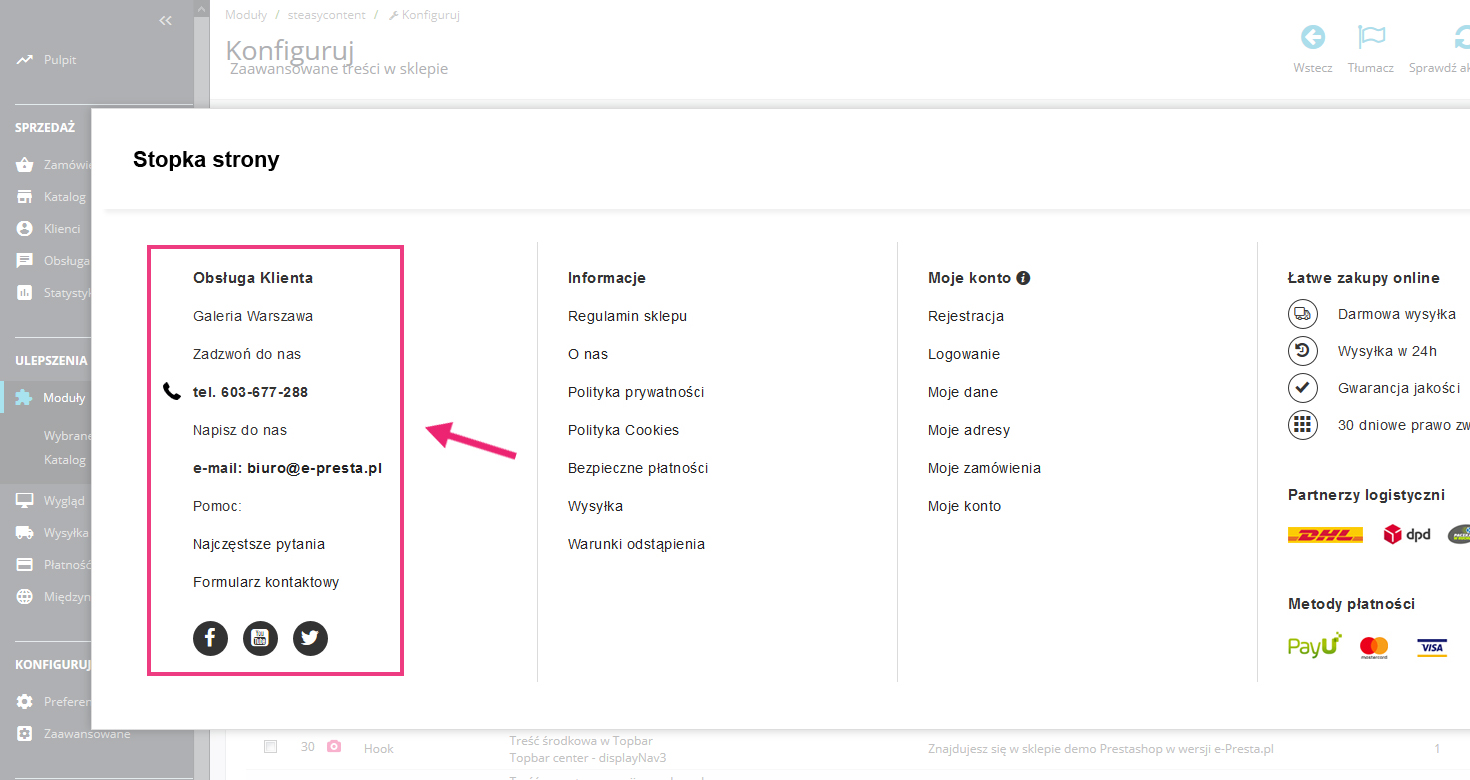Click the PayU payment logo
This screenshot has width=1470, height=780.
pos(1314,646)
